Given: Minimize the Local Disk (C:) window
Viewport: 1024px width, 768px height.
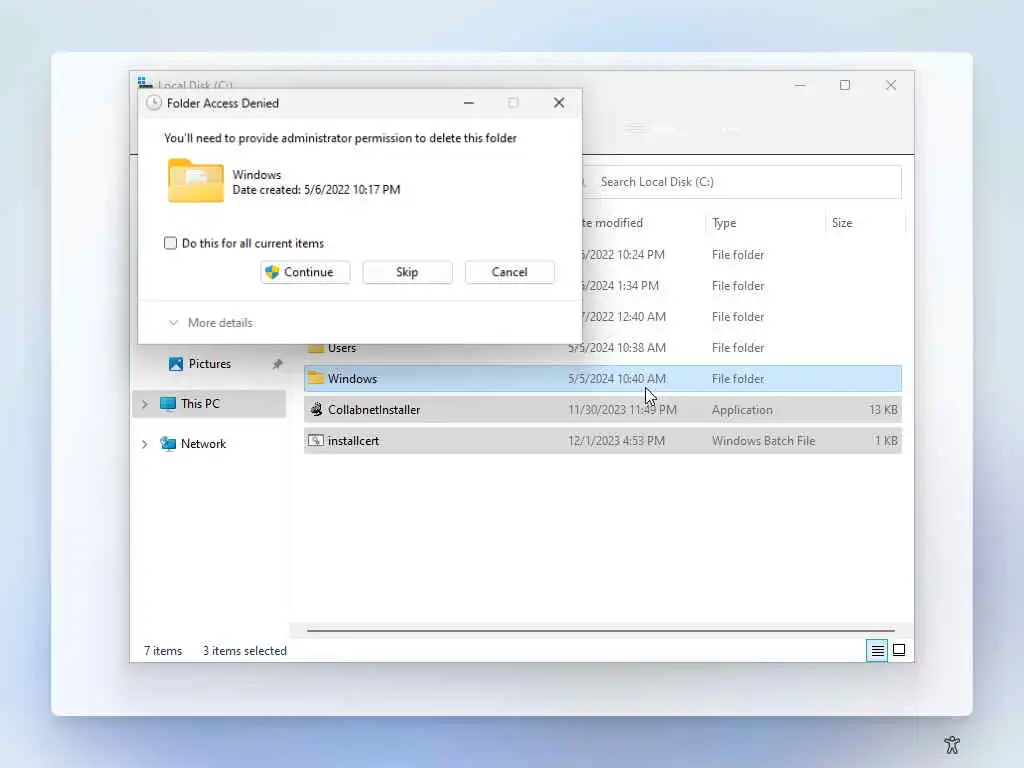Looking at the screenshot, I should coord(800,86).
